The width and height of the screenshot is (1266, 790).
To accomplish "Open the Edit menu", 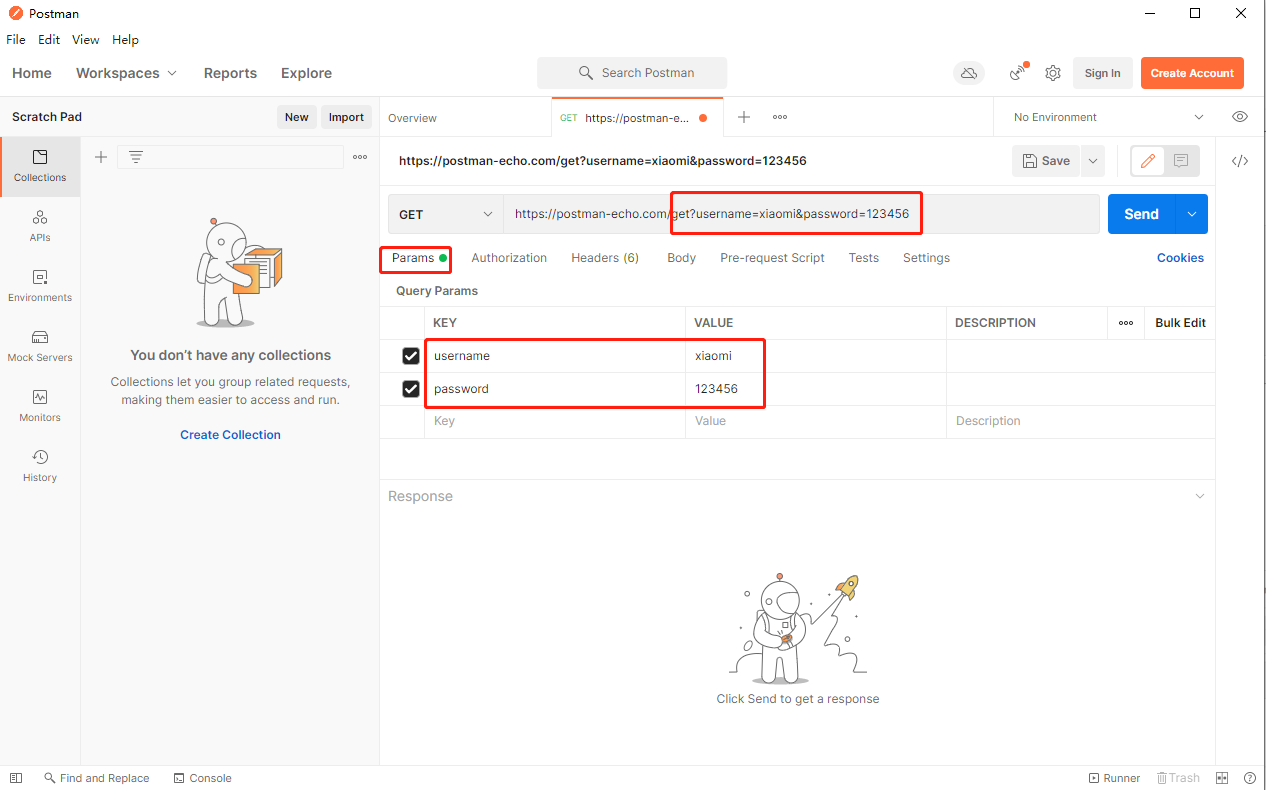I will click(x=49, y=40).
